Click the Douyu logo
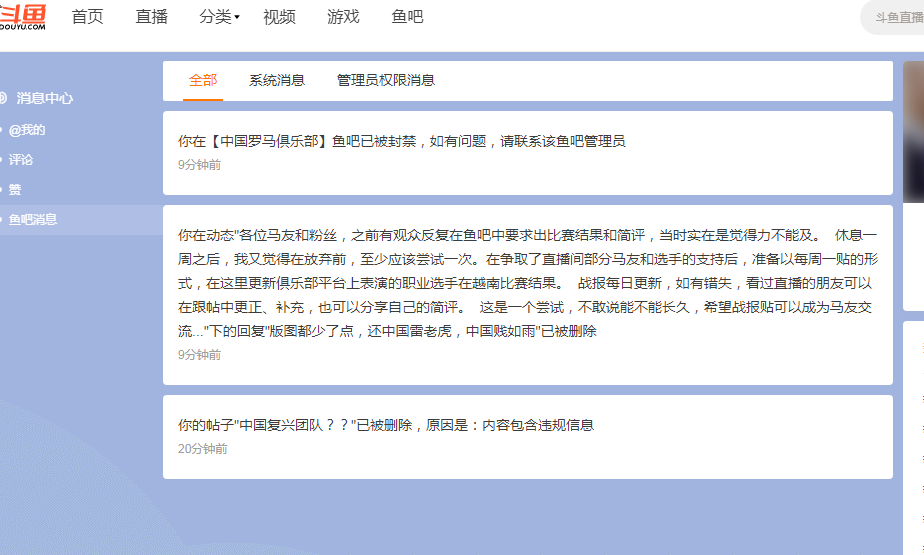Image resolution: width=924 pixels, height=555 pixels. coord(23,18)
